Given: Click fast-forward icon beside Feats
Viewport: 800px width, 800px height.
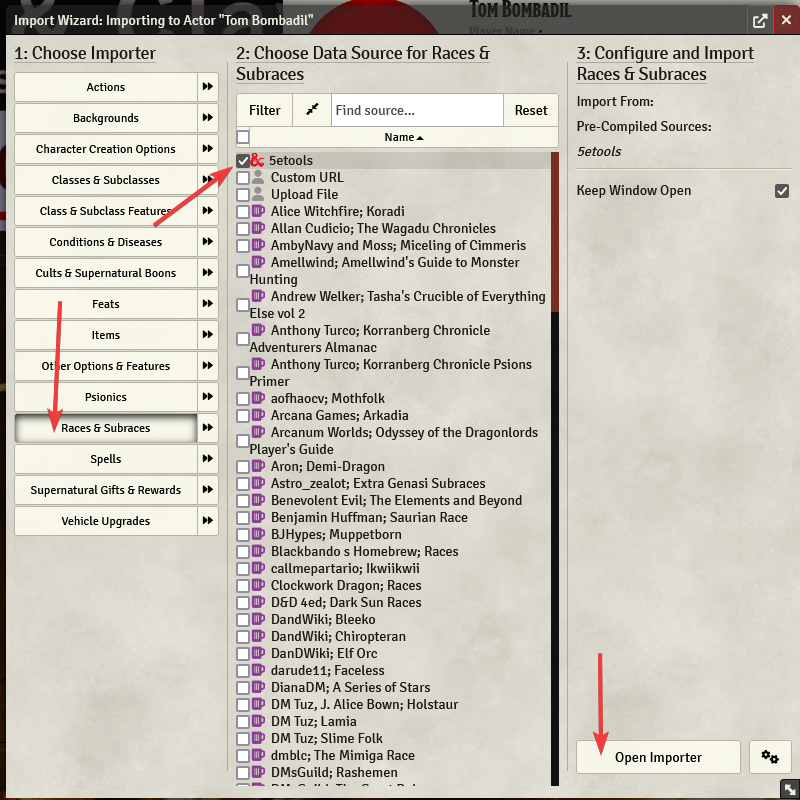Looking at the screenshot, I should pos(208,304).
